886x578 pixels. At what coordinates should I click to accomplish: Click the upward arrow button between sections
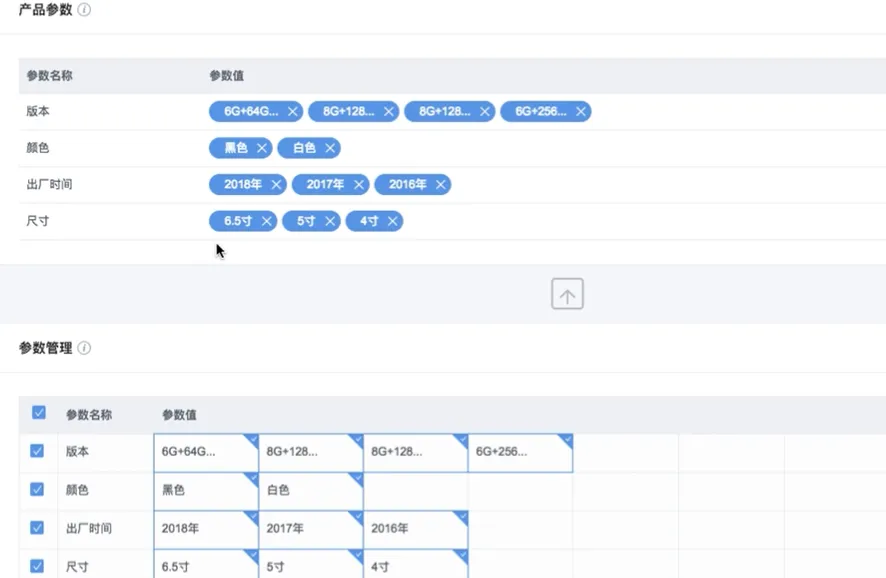click(x=567, y=294)
